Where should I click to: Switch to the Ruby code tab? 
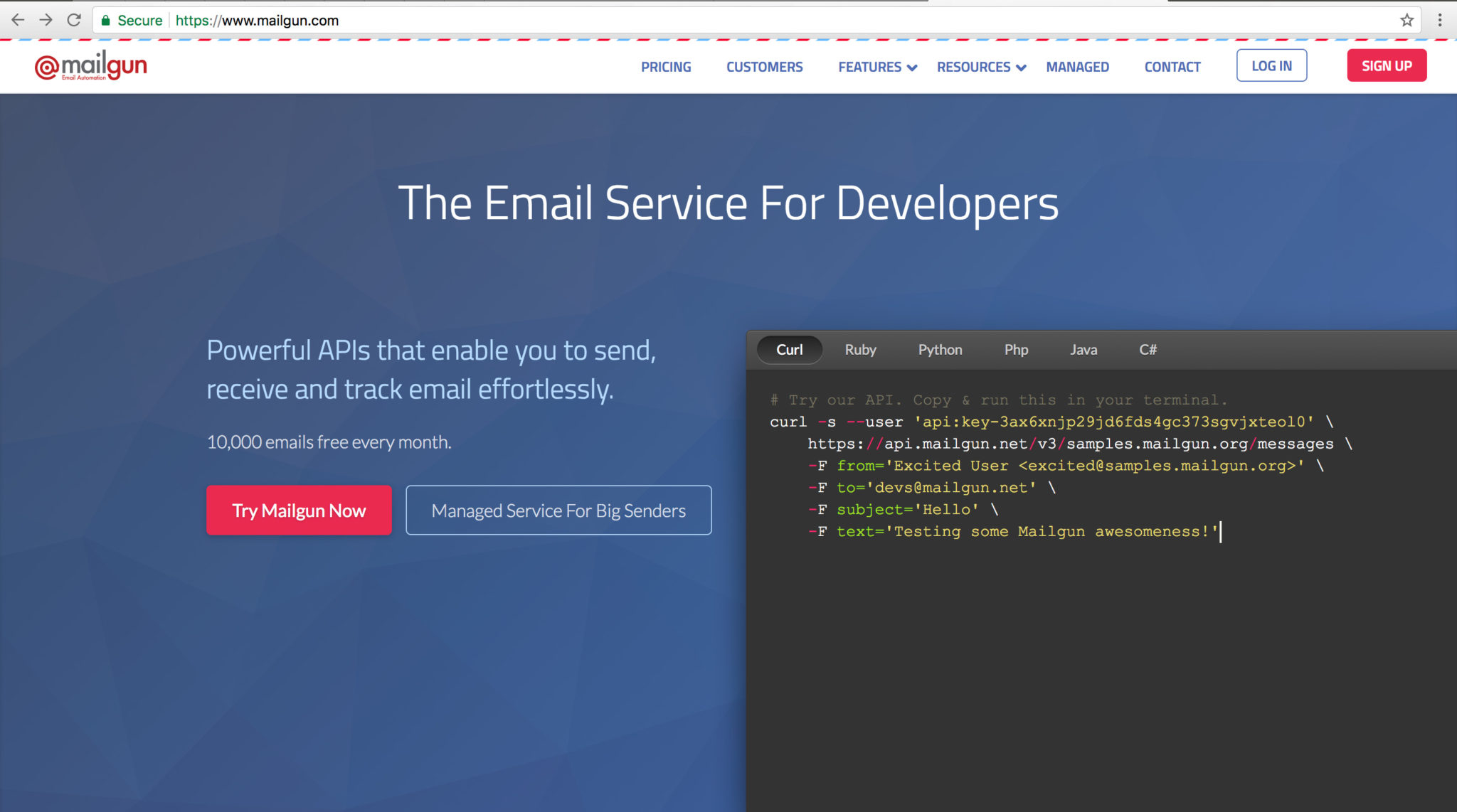[x=860, y=350]
